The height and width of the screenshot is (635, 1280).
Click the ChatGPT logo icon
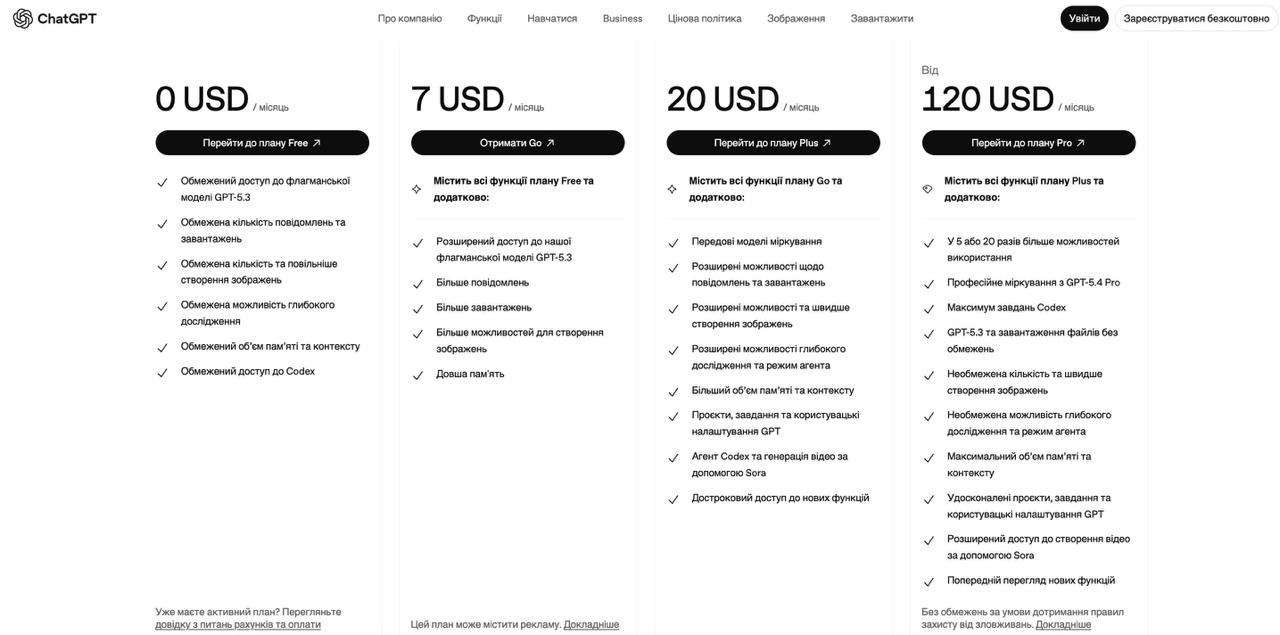(x=23, y=18)
